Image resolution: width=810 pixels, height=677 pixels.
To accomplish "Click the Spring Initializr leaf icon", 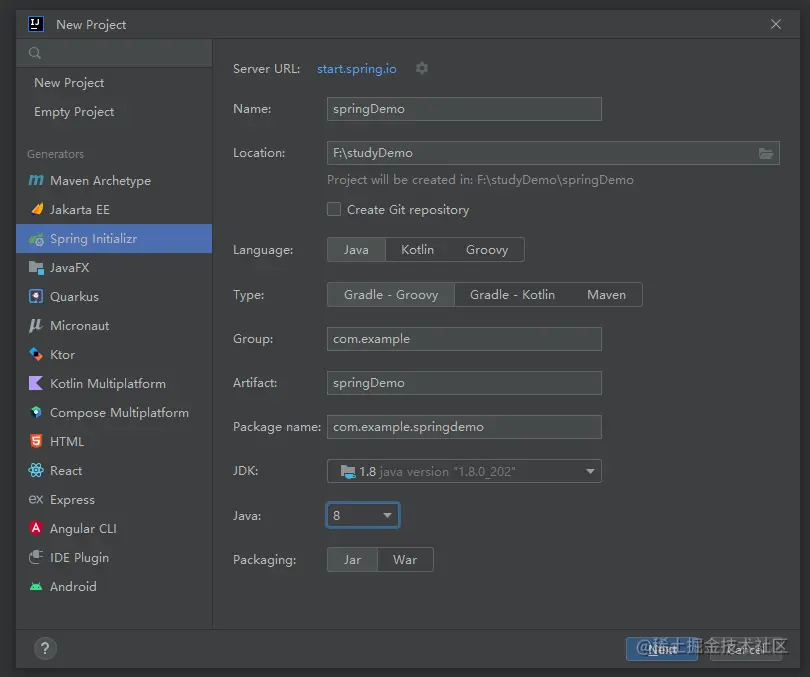I will pyautogui.click(x=36, y=239).
